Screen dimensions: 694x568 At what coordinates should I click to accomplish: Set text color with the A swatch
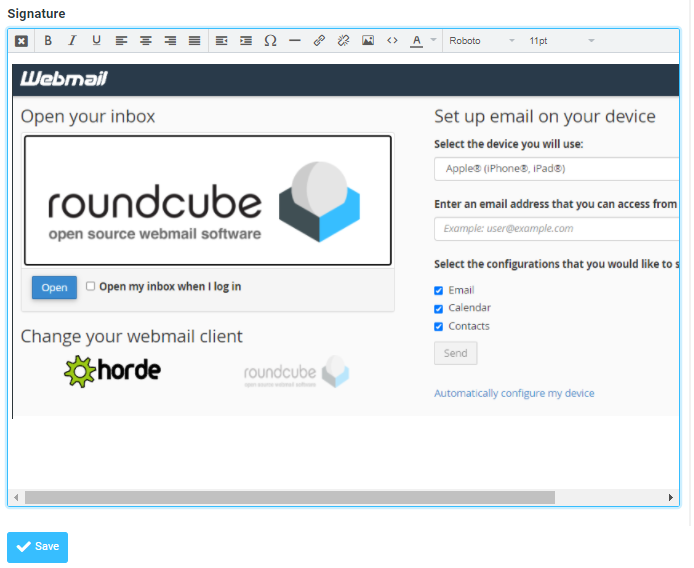pyautogui.click(x=416, y=41)
